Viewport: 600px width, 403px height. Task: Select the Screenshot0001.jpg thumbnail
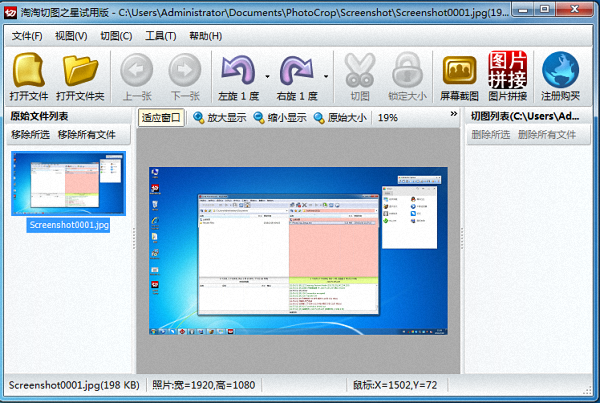(x=68, y=183)
